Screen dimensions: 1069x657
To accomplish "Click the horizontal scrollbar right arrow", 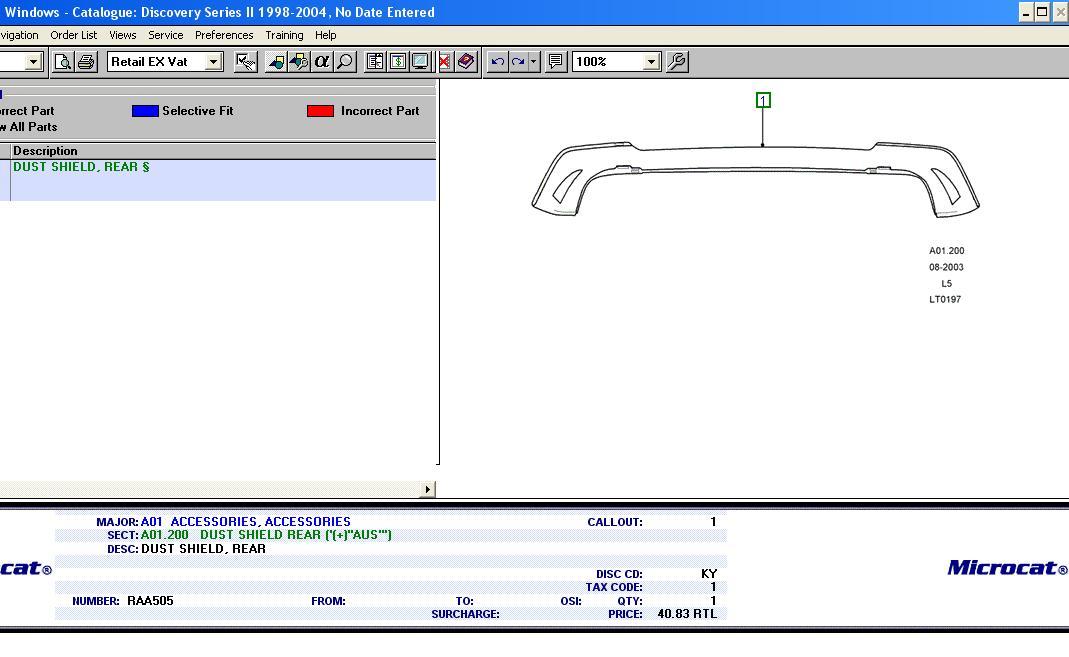I will (x=428, y=489).
